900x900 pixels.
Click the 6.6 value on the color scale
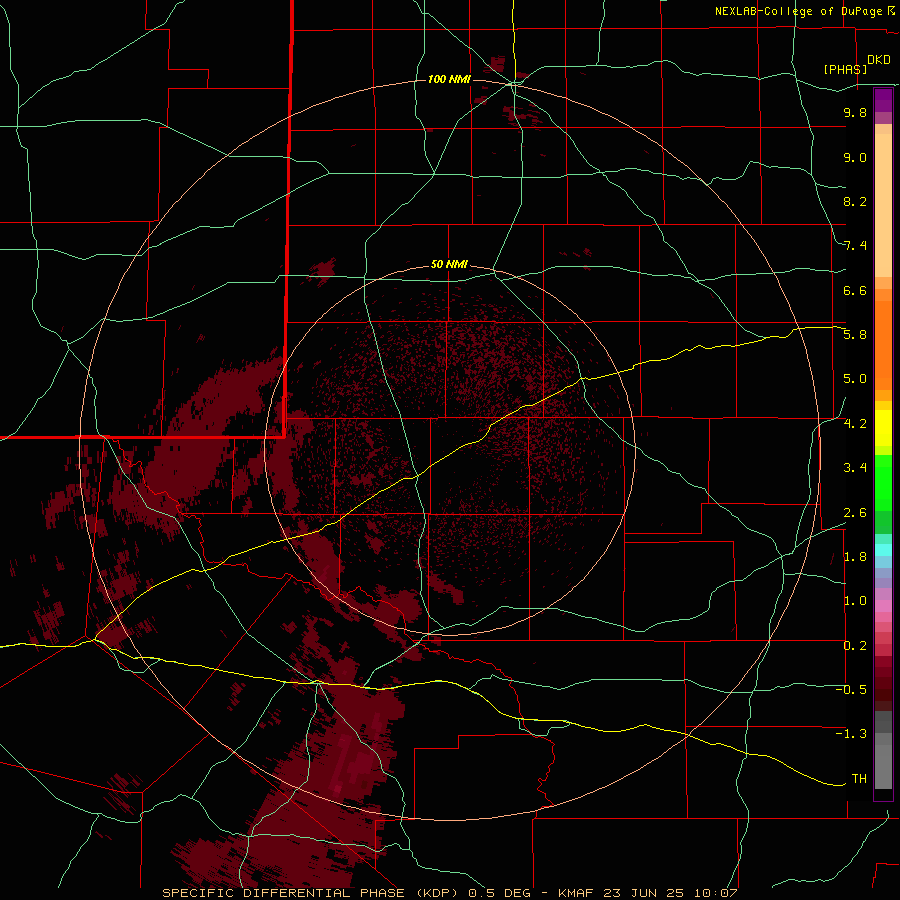coord(855,290)
